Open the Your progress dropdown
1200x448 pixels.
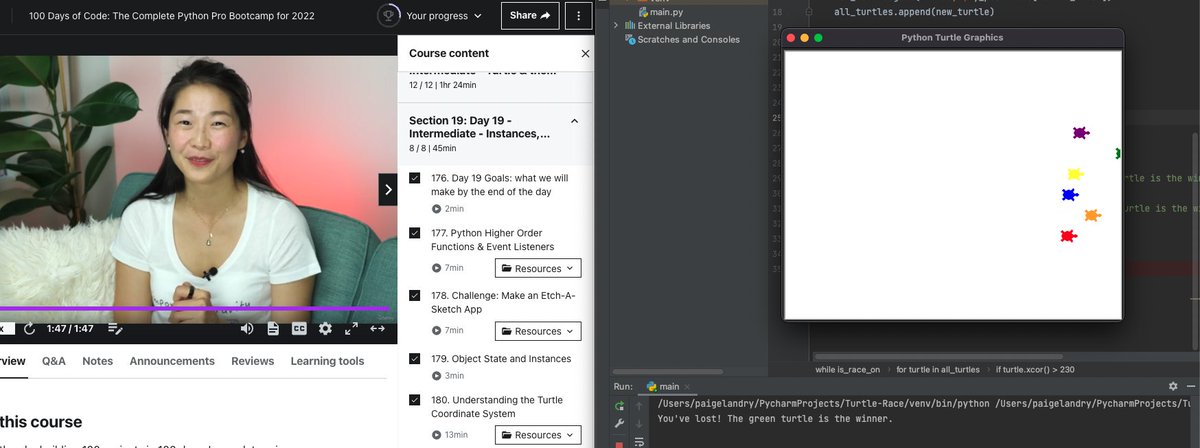[443, 16]
